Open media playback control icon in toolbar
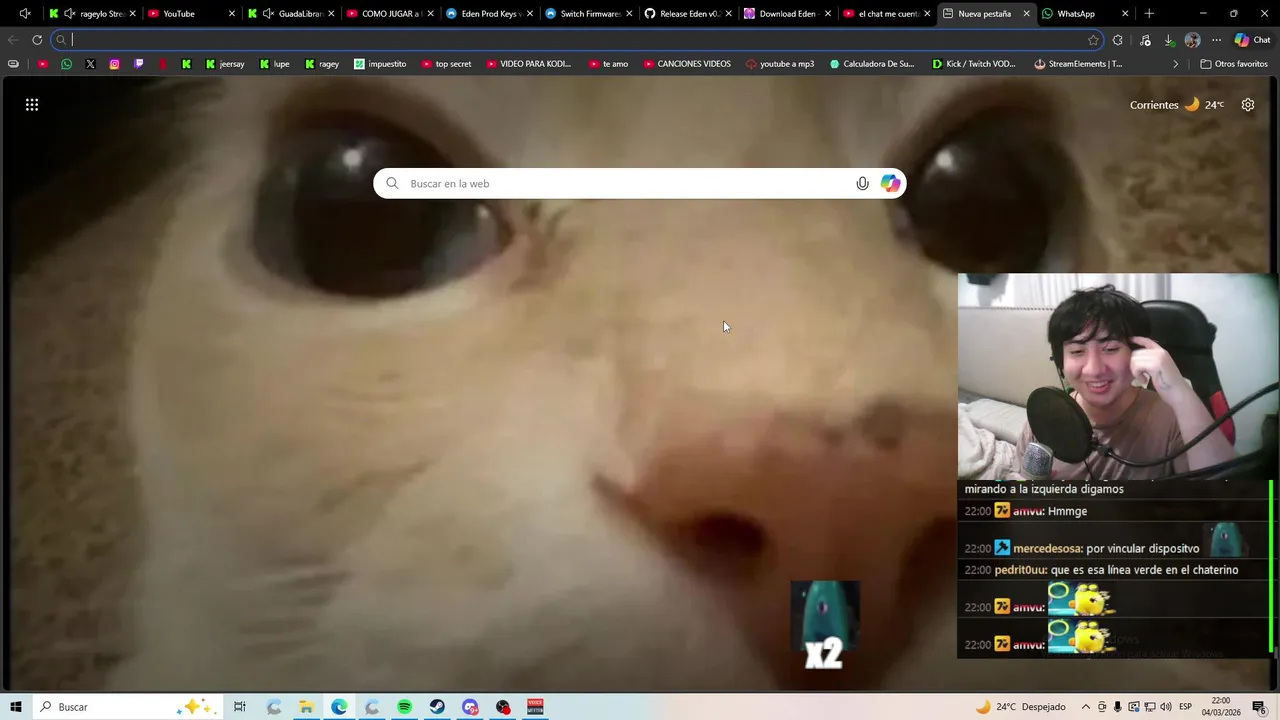 click(1145, 40)
